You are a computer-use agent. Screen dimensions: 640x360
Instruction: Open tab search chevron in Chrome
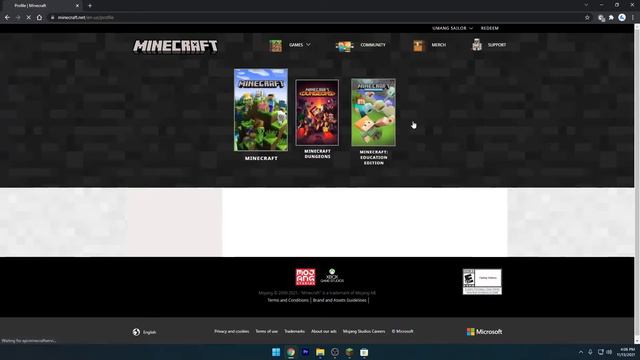point(586,5)
